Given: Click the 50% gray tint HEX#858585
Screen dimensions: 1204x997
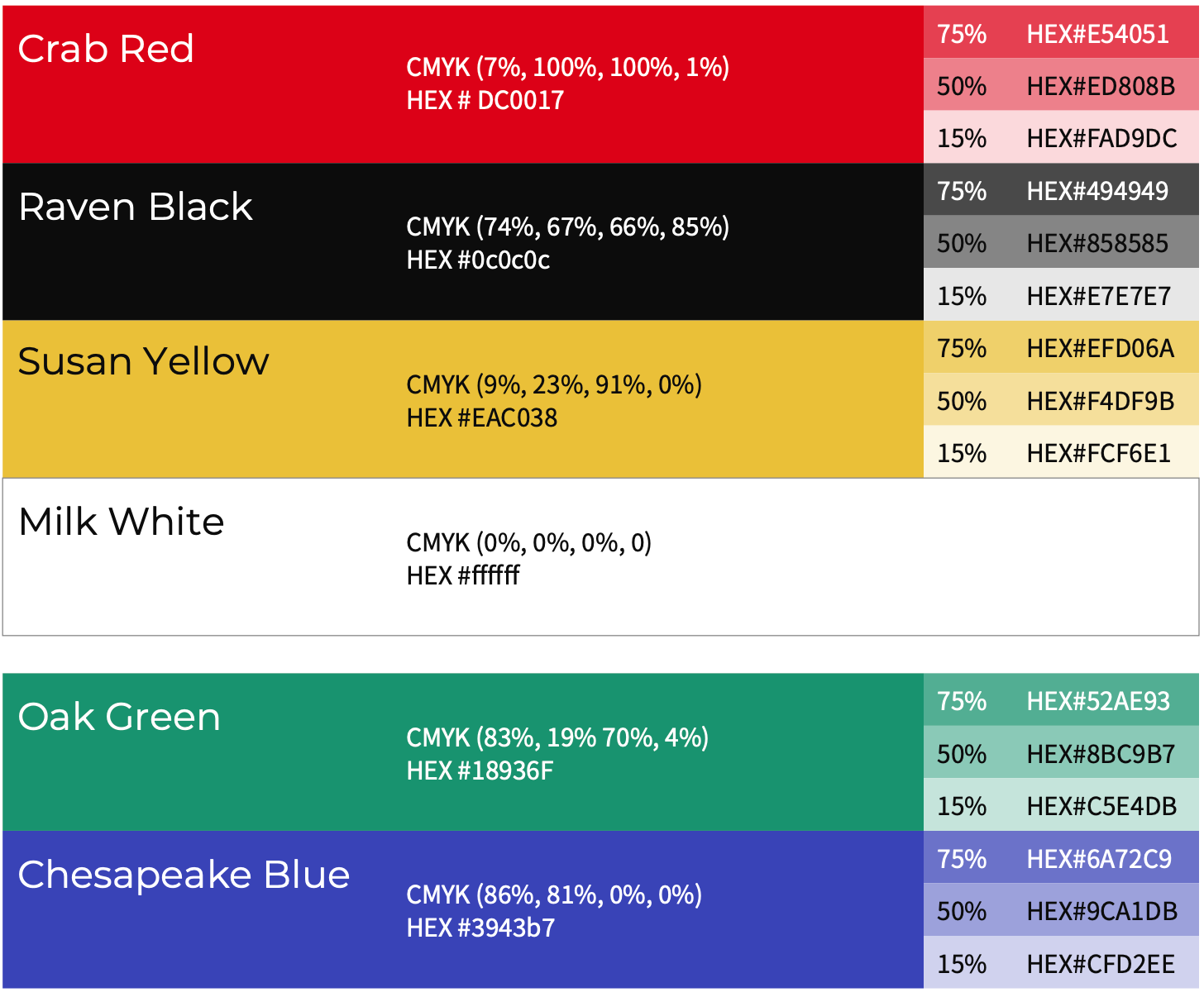Looking at the screenshot, I should (x=1061, y=242).
